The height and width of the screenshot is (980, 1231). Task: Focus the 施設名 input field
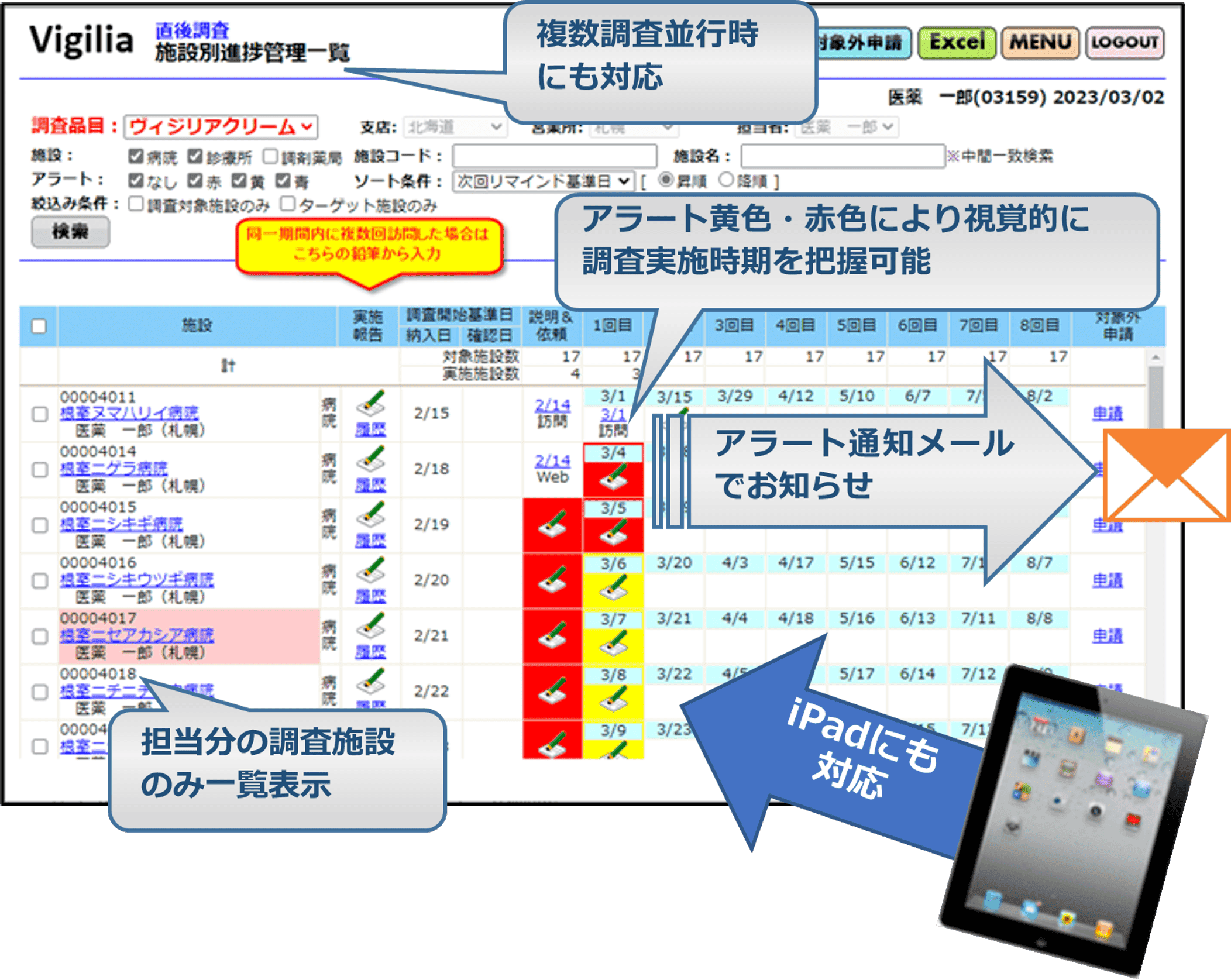coord(843,156)
